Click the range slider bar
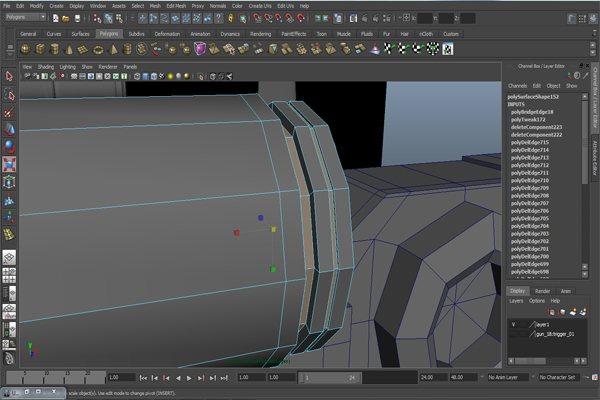 click(x=331, y=378)
